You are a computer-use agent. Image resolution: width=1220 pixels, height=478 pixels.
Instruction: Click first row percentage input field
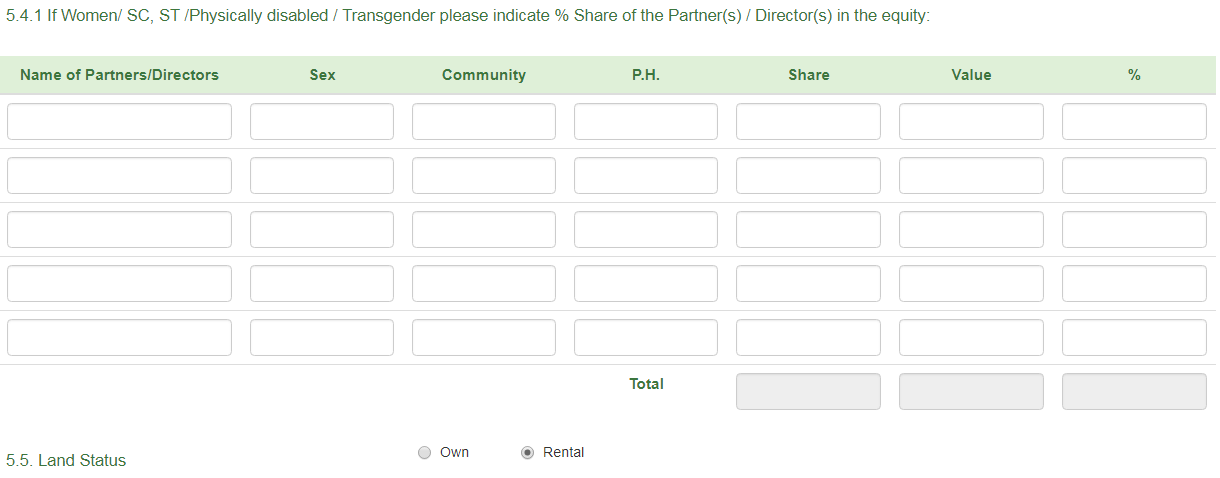click(1134, 122)
